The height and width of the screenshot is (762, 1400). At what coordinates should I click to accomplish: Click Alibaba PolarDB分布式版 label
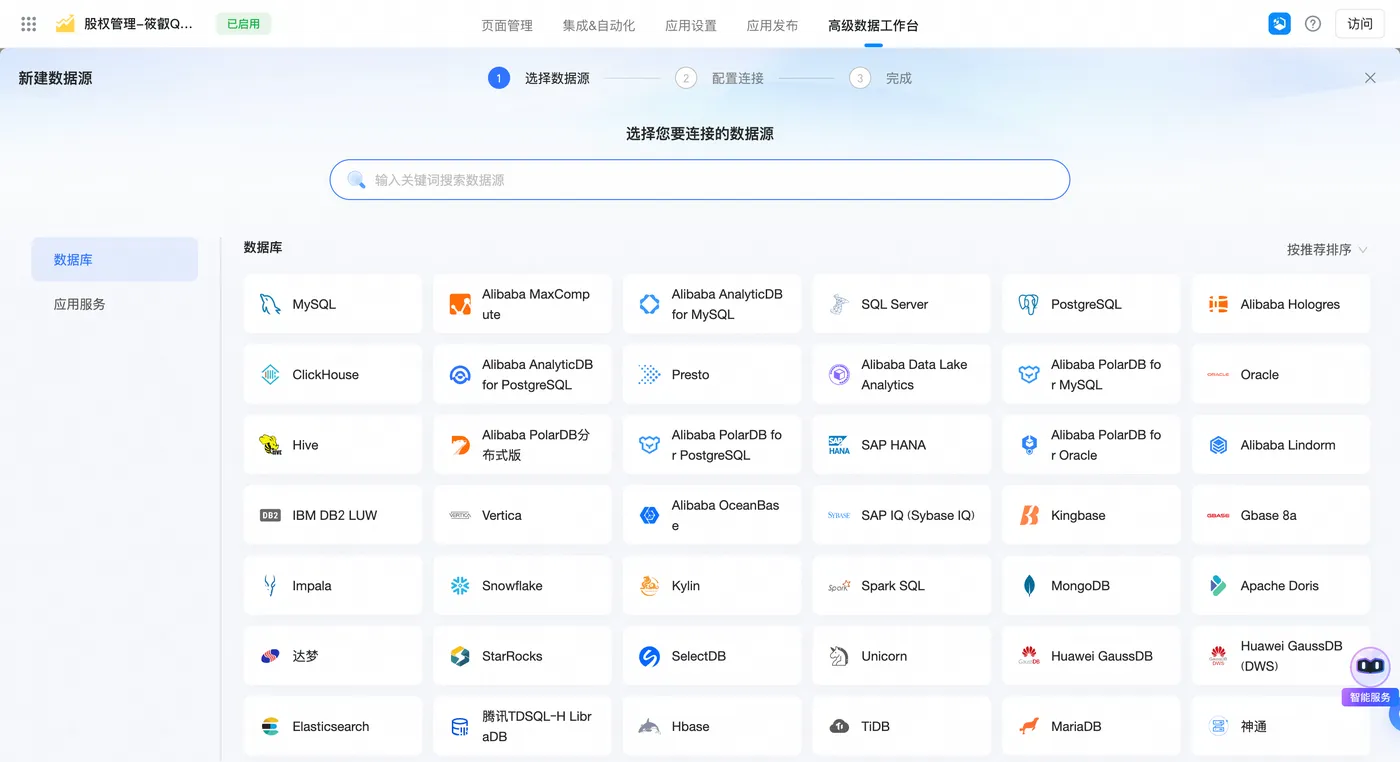coord(536,445)
